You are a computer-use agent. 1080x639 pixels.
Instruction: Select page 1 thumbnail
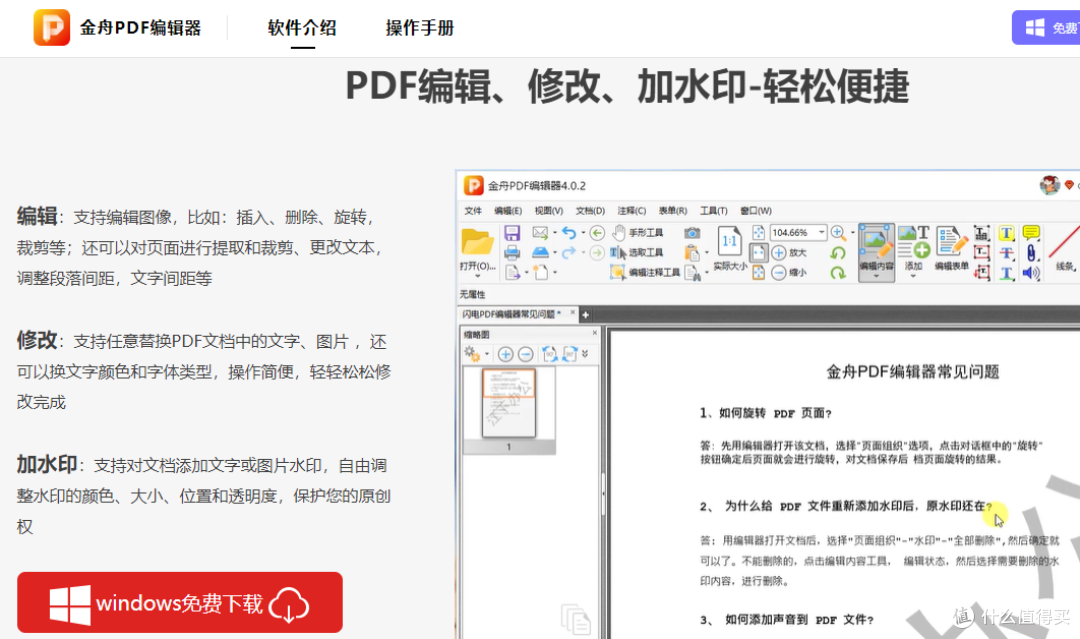click(509, 404)
